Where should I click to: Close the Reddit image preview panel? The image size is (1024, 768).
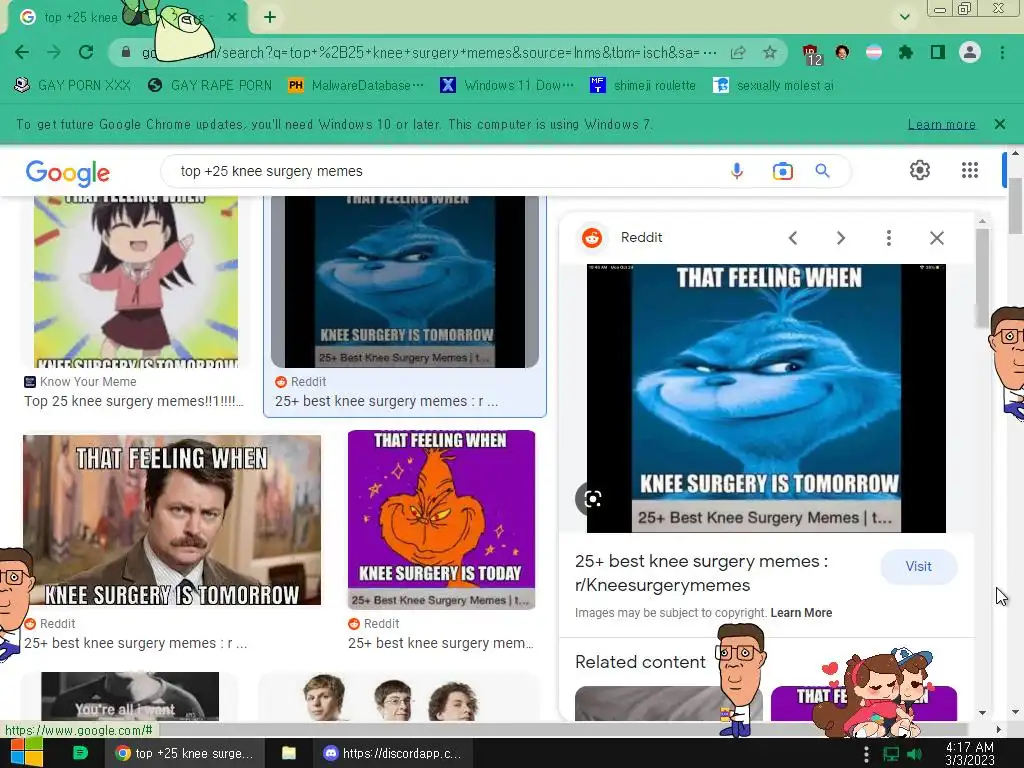936,238
